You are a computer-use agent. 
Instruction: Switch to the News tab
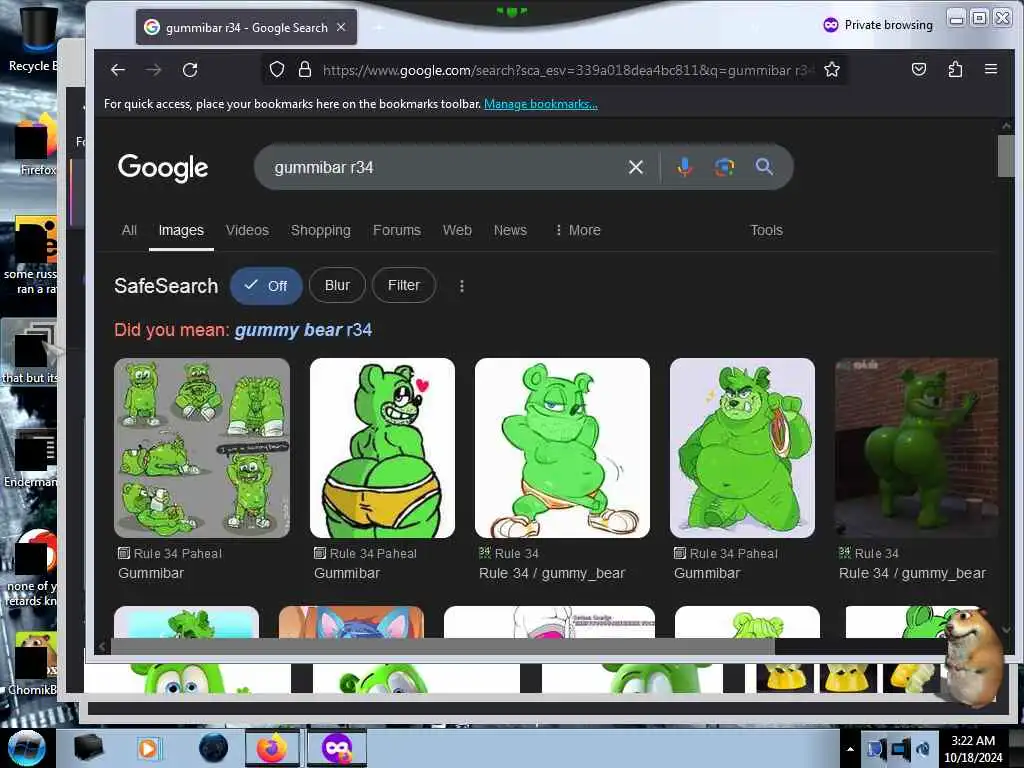[510, 231]
